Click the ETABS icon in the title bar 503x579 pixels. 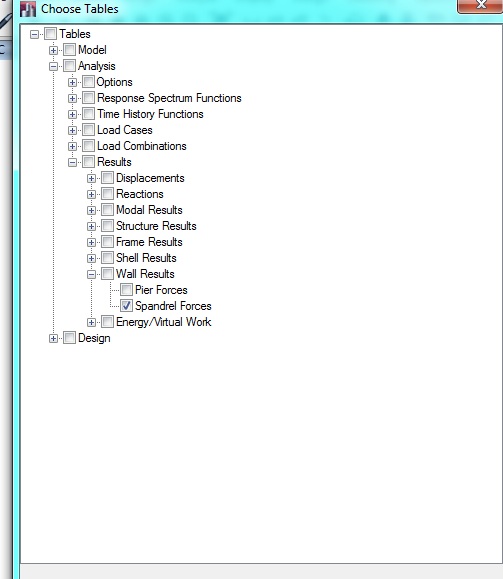click(x=28, y=9)
